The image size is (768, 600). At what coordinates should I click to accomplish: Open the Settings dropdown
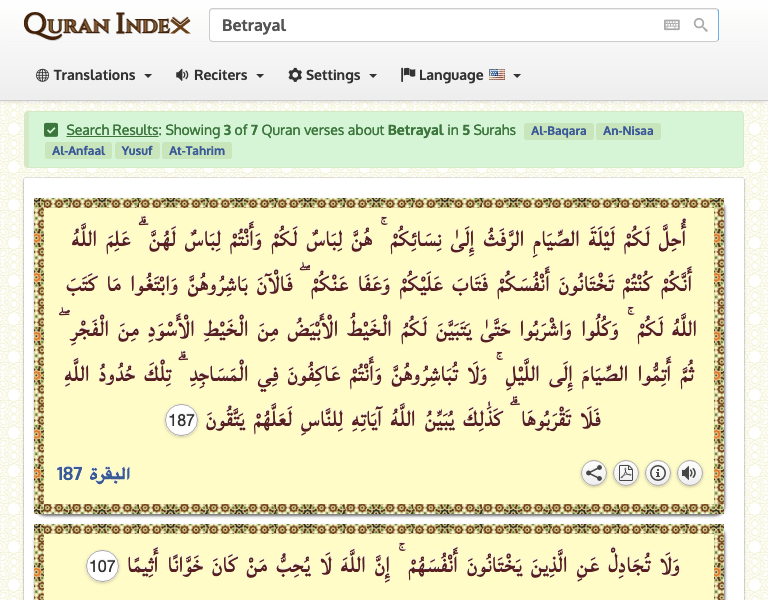tap(332, 75)
